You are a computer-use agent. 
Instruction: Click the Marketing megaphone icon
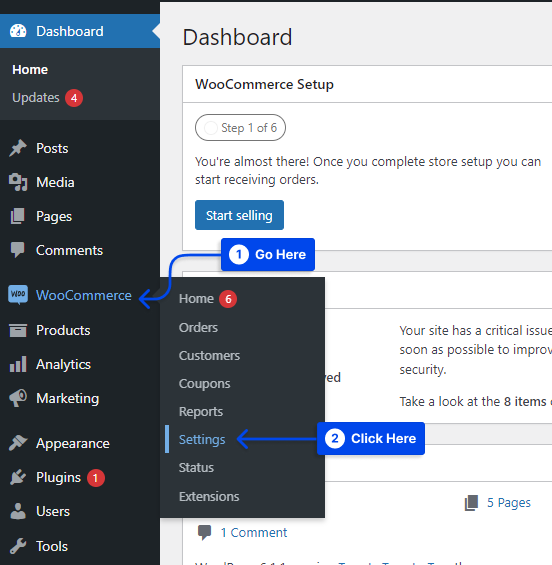coord(18,398)
